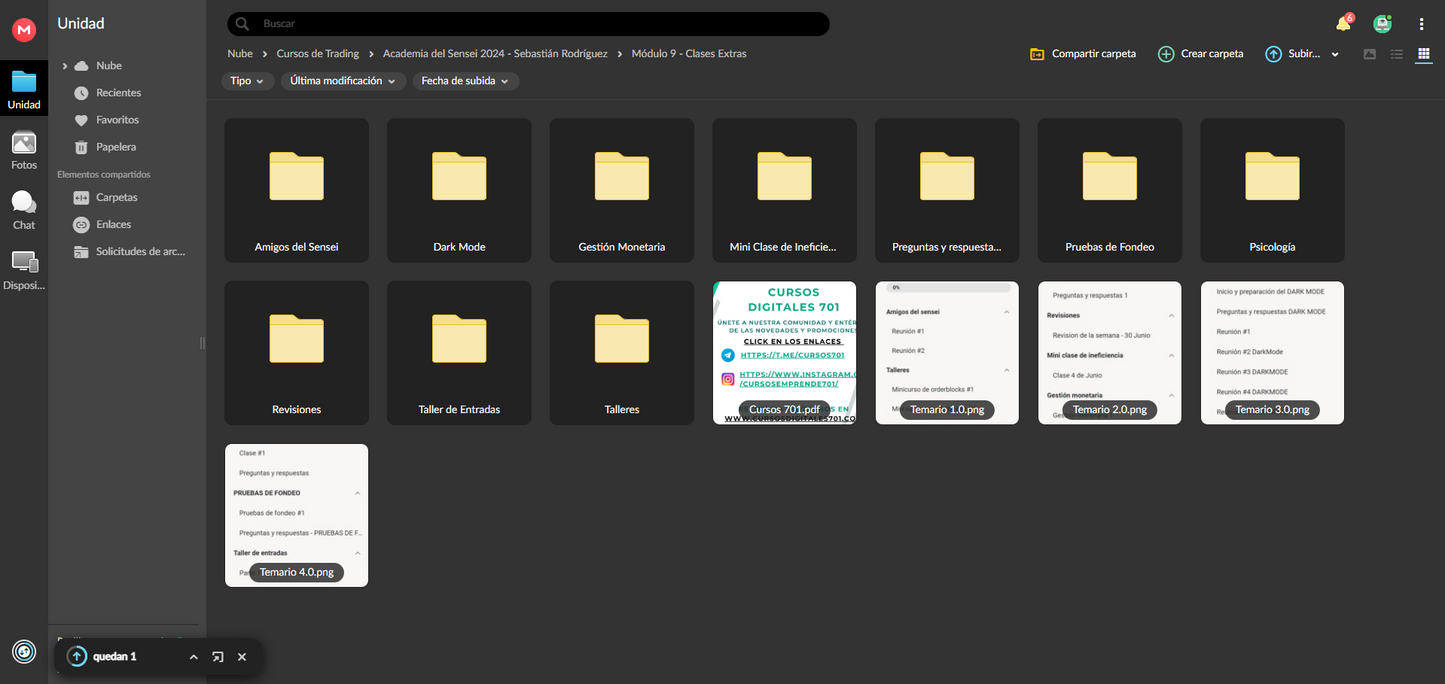
Task: Click the account avatar icon
Action: pyautogui.click(x=1382, y=24)
